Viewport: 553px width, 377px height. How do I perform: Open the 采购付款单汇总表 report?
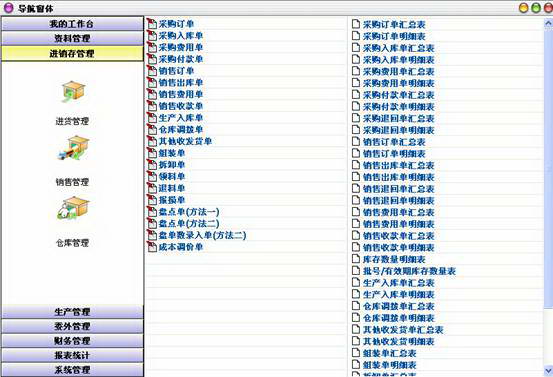click(399, 95)
